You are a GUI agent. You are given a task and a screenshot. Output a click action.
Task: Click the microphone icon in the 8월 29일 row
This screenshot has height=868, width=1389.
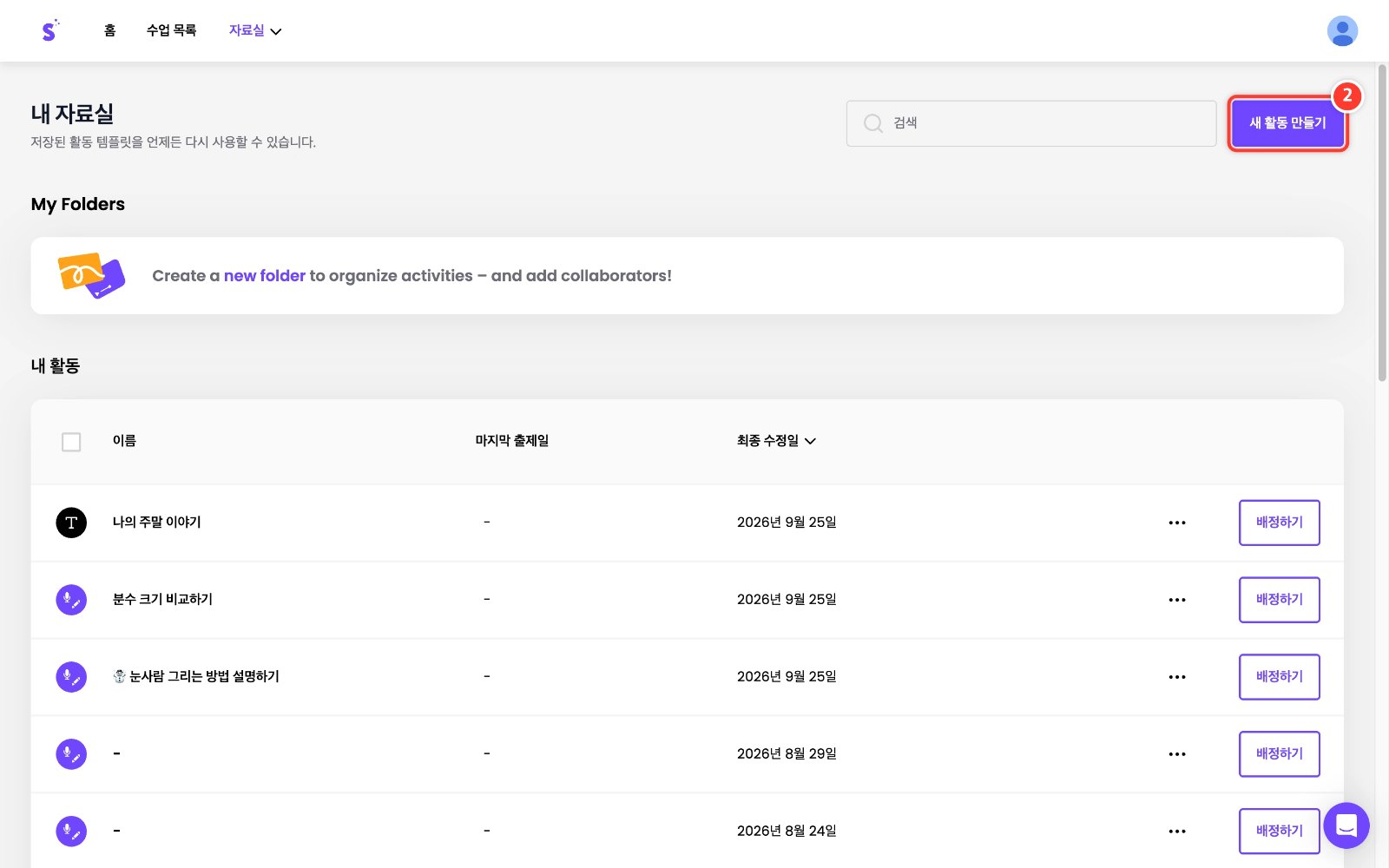pyautogui.click(x=71, y=754)
